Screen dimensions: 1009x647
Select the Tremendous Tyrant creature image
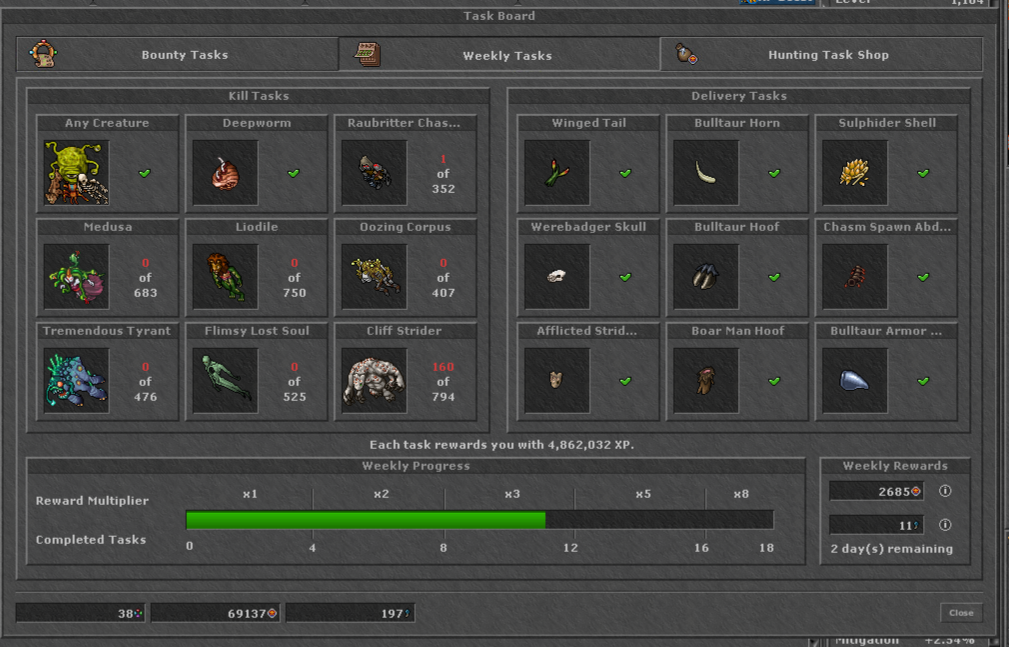77,380
